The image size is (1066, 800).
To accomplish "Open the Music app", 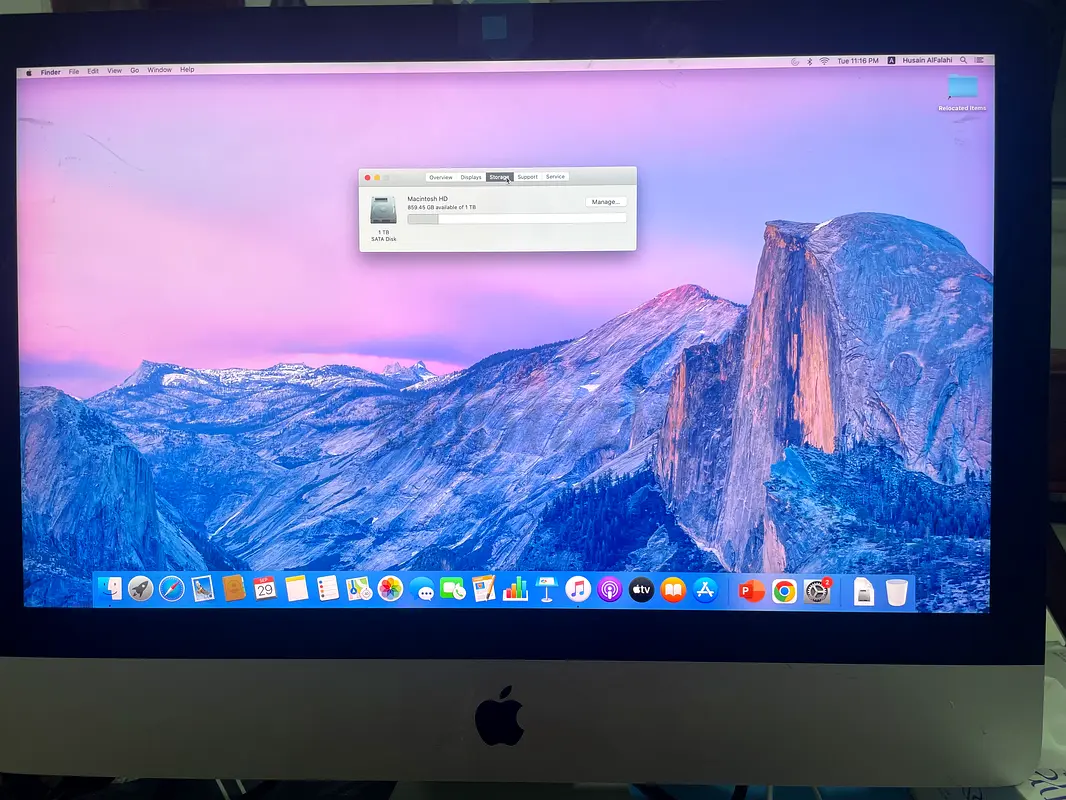I will click(578, 589).
